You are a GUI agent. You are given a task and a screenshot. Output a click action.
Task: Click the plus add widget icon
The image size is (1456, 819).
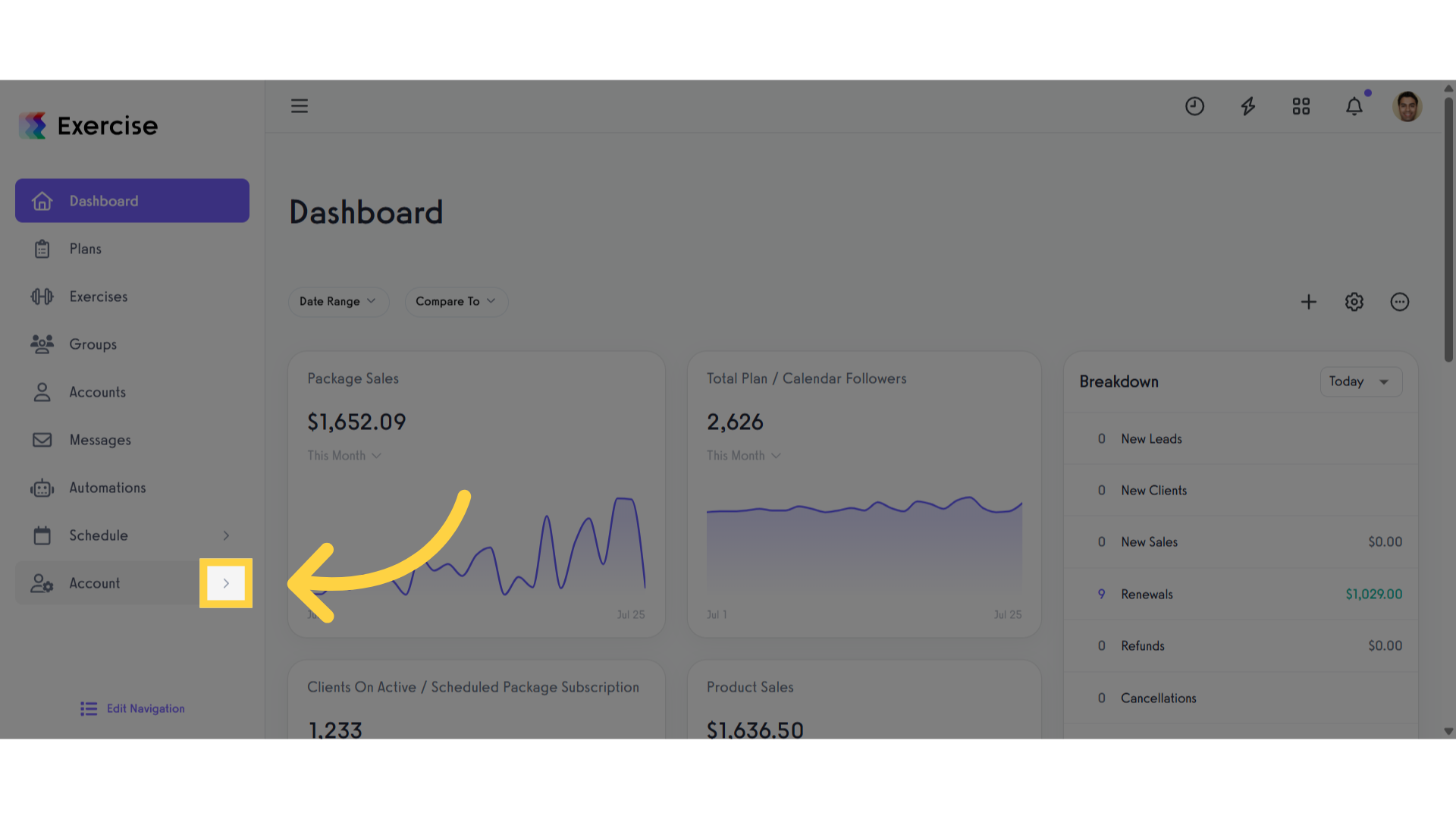click(1309, 302)
